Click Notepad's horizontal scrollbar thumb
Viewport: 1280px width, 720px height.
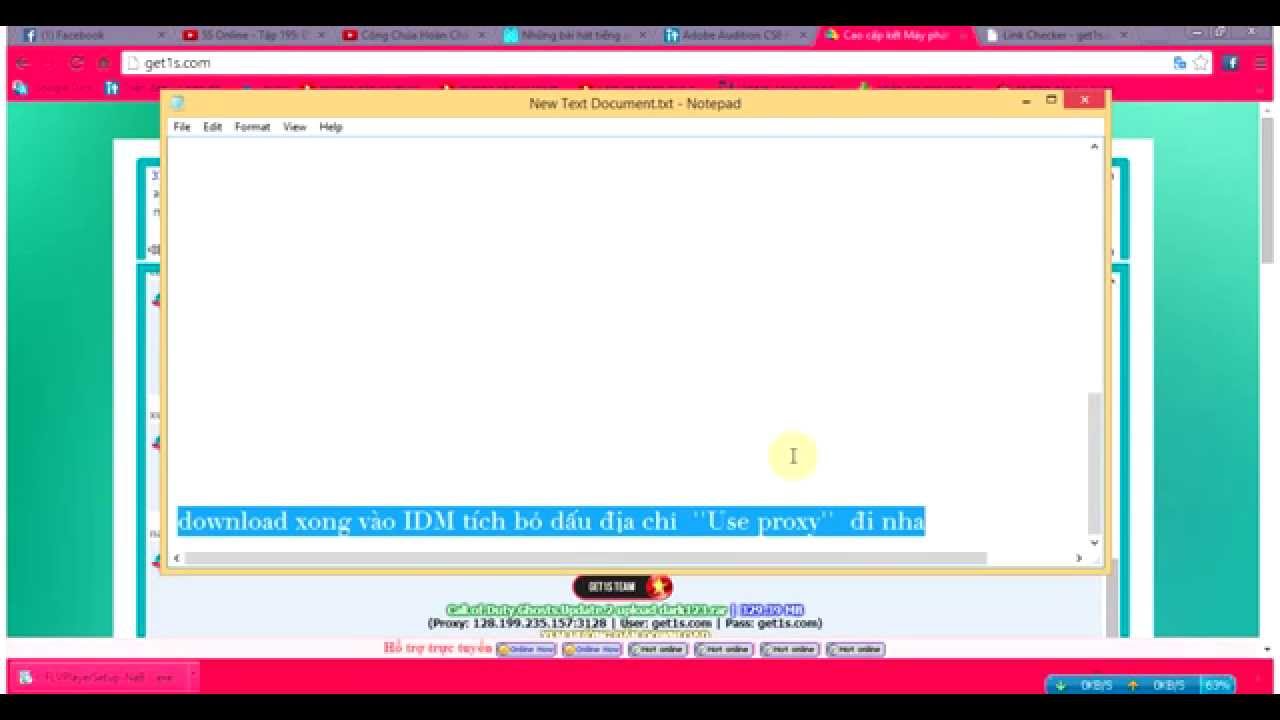586,558
